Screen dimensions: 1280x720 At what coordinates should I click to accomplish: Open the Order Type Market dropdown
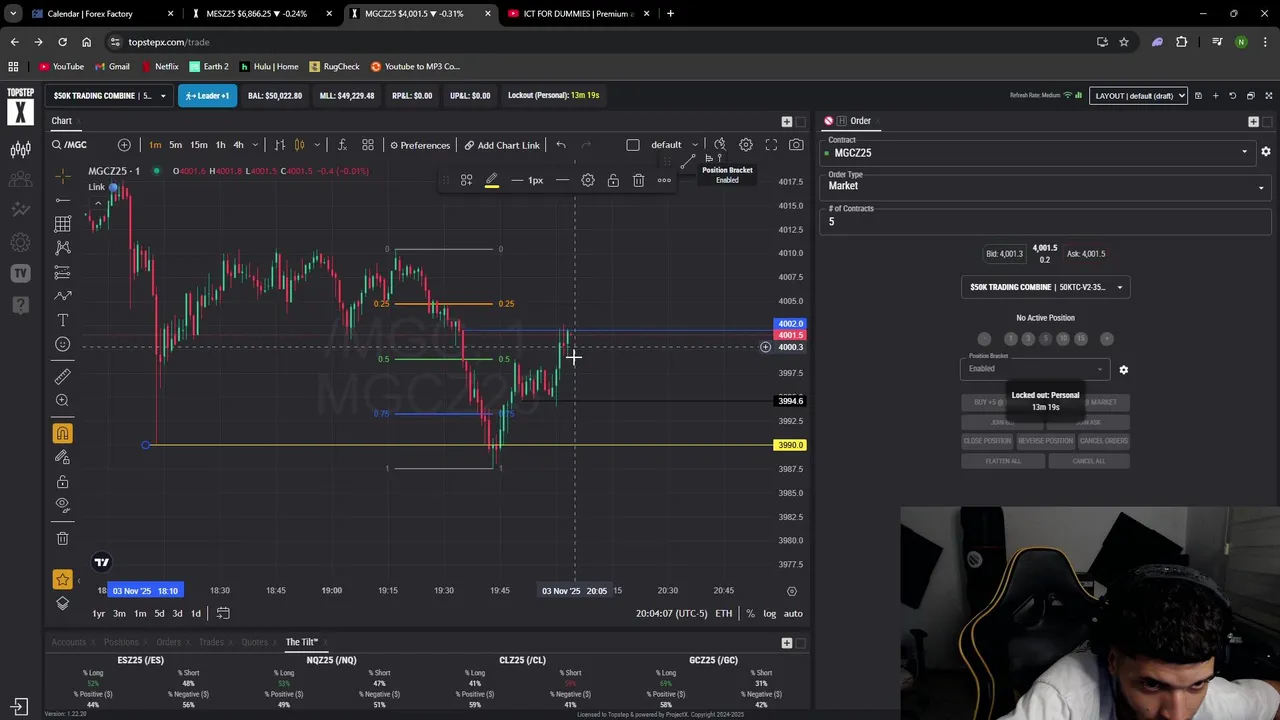click(1046, 185)
